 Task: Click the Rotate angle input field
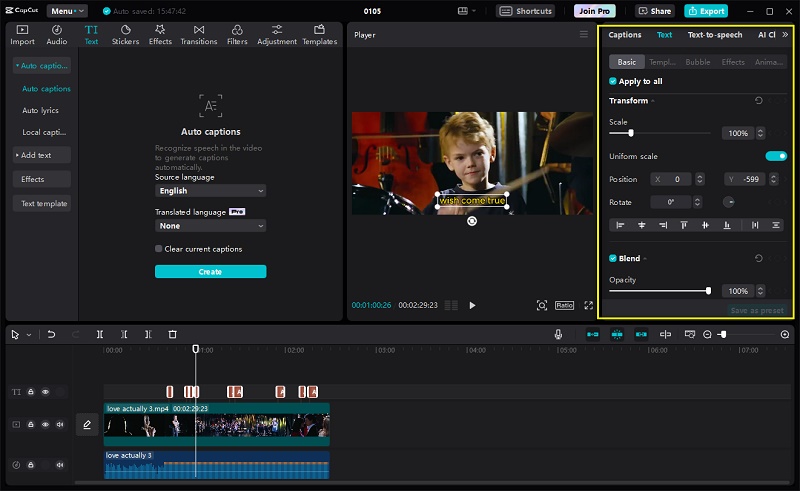pos(671,202)
